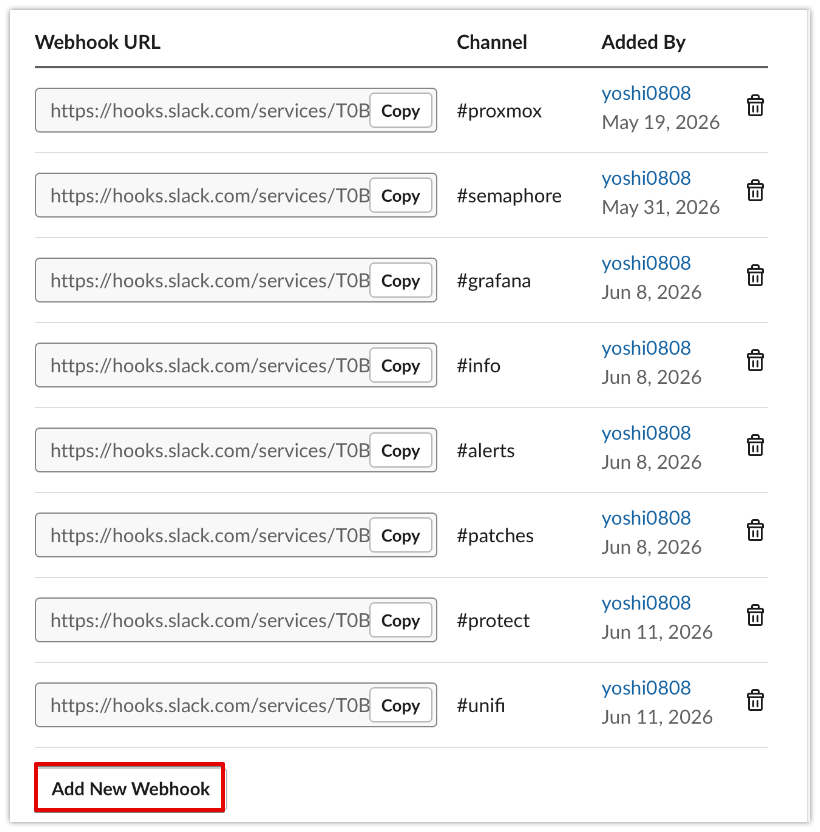Open yoshi0808 link in the #unifi row
Viewport: 820px width, 832px height.
pyautogui.click(x=646, y=688)
